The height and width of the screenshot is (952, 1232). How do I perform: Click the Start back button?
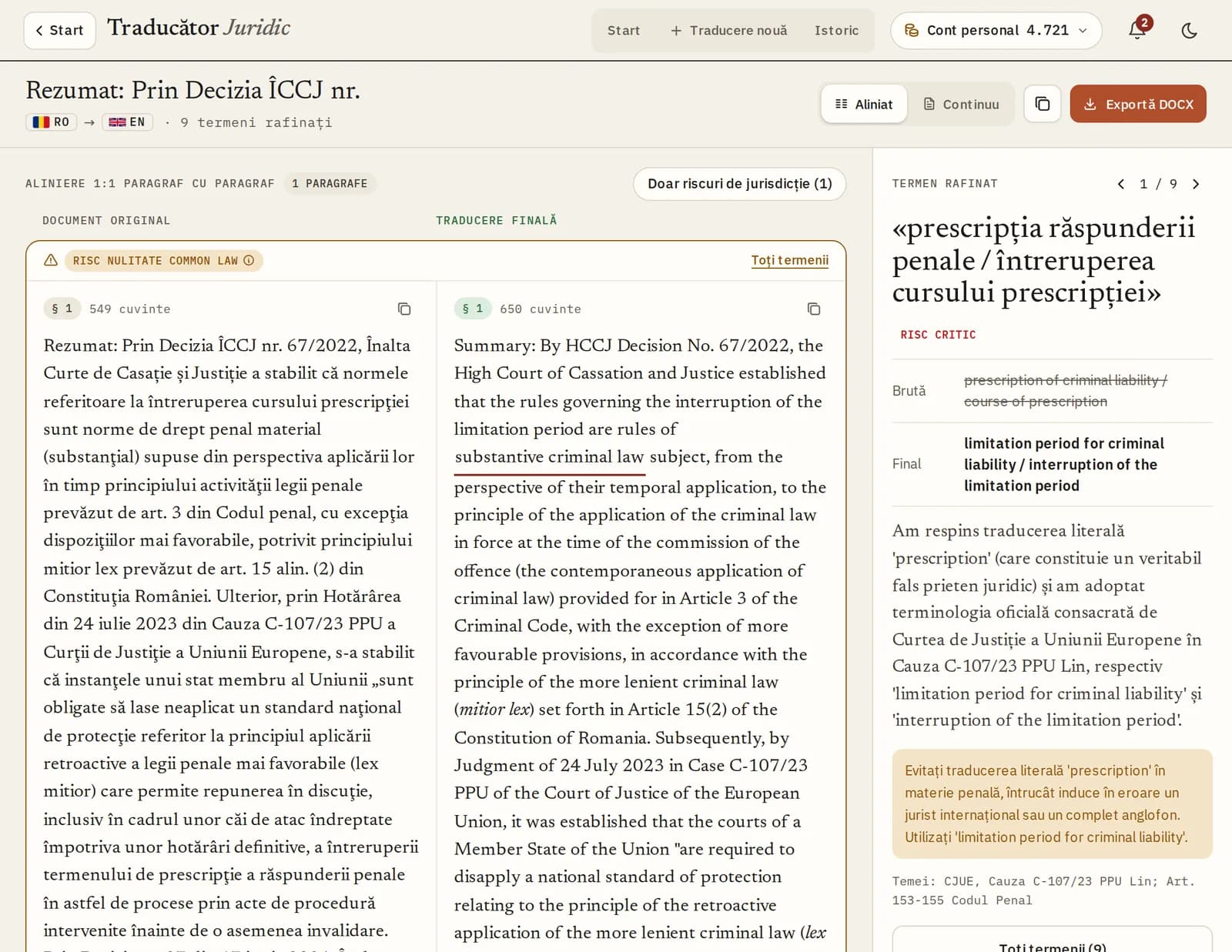point(59,31)
